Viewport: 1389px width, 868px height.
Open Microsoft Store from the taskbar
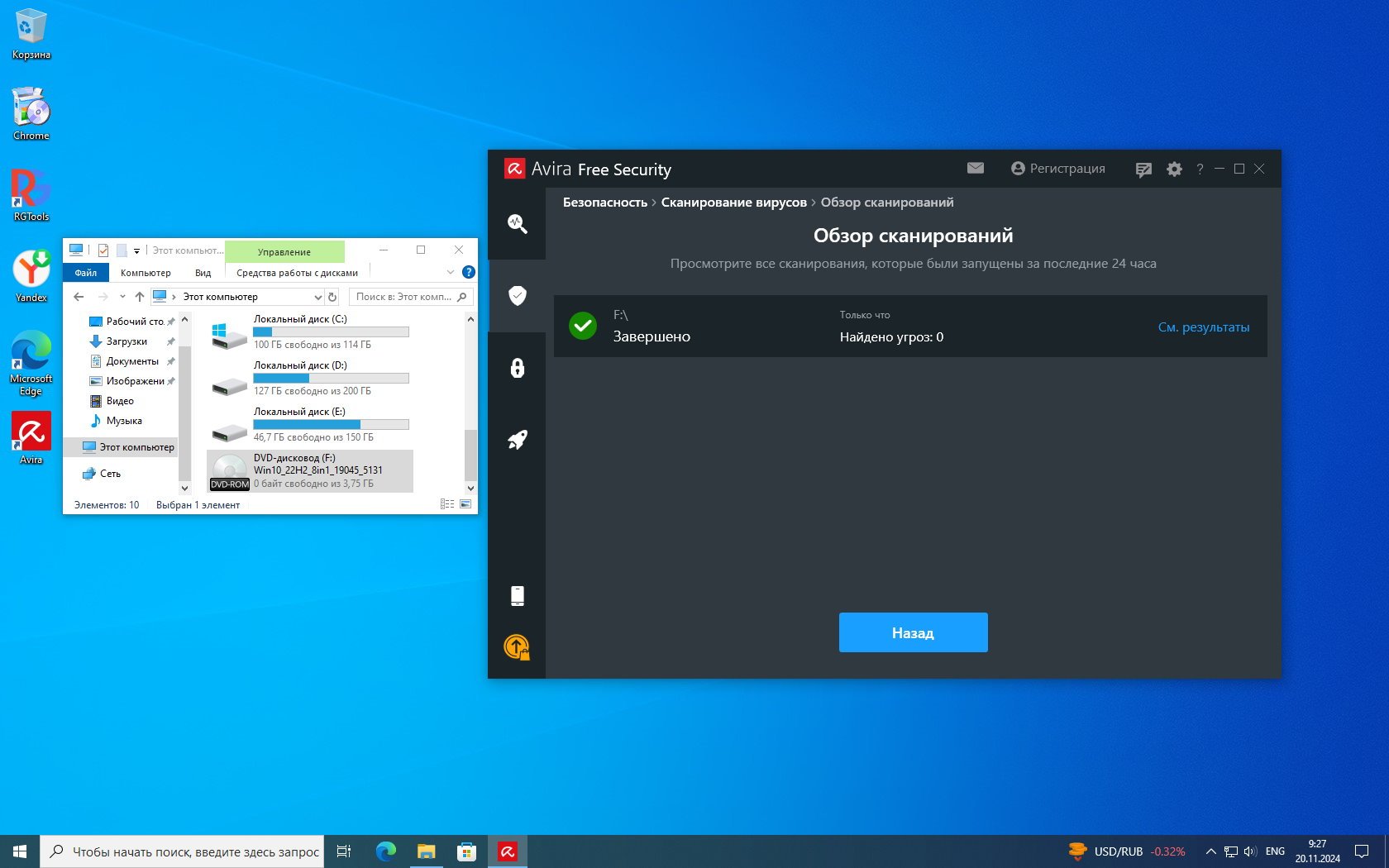466,851
